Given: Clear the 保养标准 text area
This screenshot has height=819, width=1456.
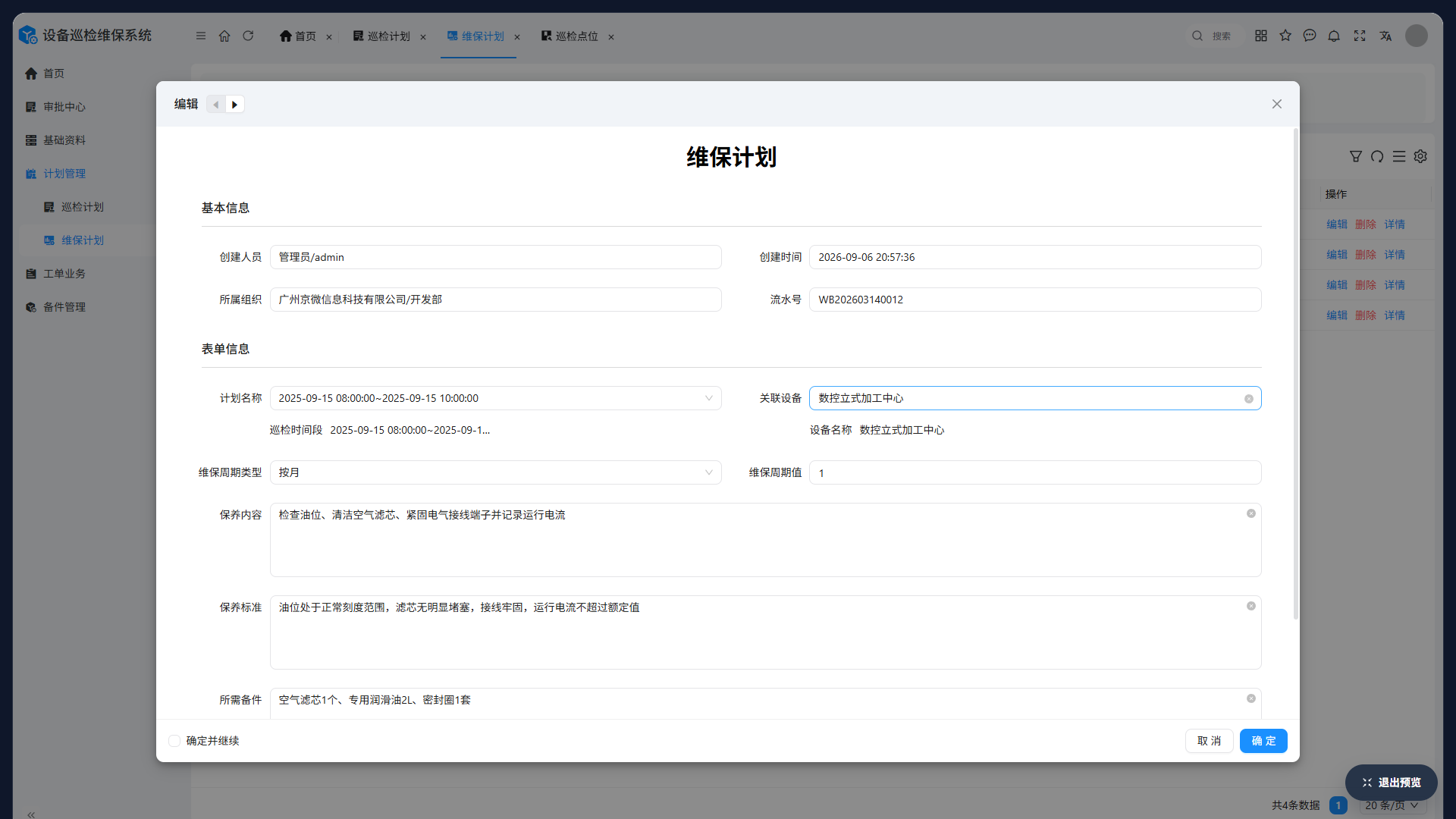Looking at the screenshot, I should [x=1251, y=607].
